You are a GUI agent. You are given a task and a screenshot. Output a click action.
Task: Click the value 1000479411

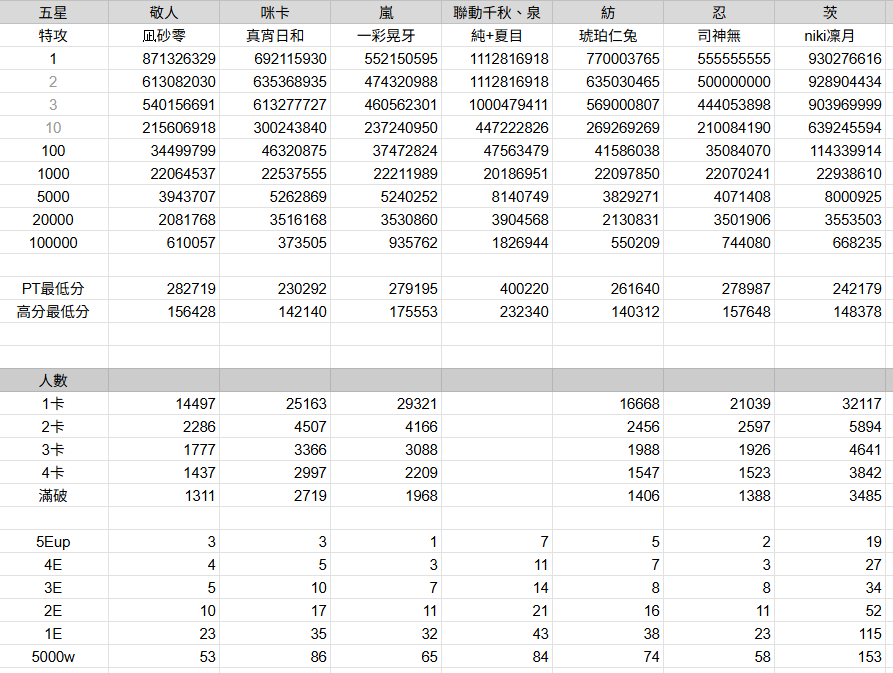[508, 105]
